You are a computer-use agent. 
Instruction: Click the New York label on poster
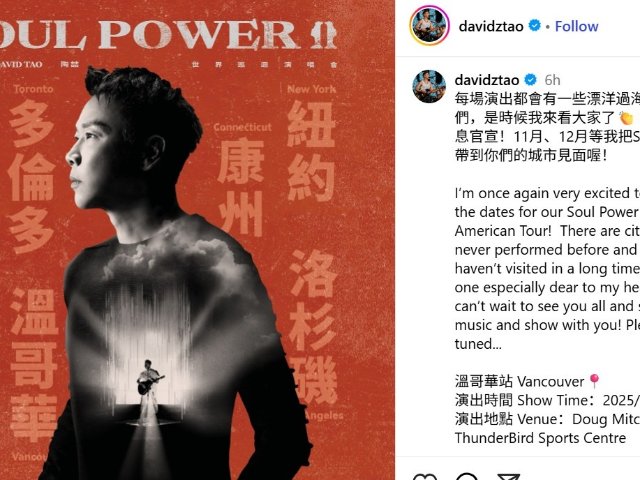(x=312, y=89)
